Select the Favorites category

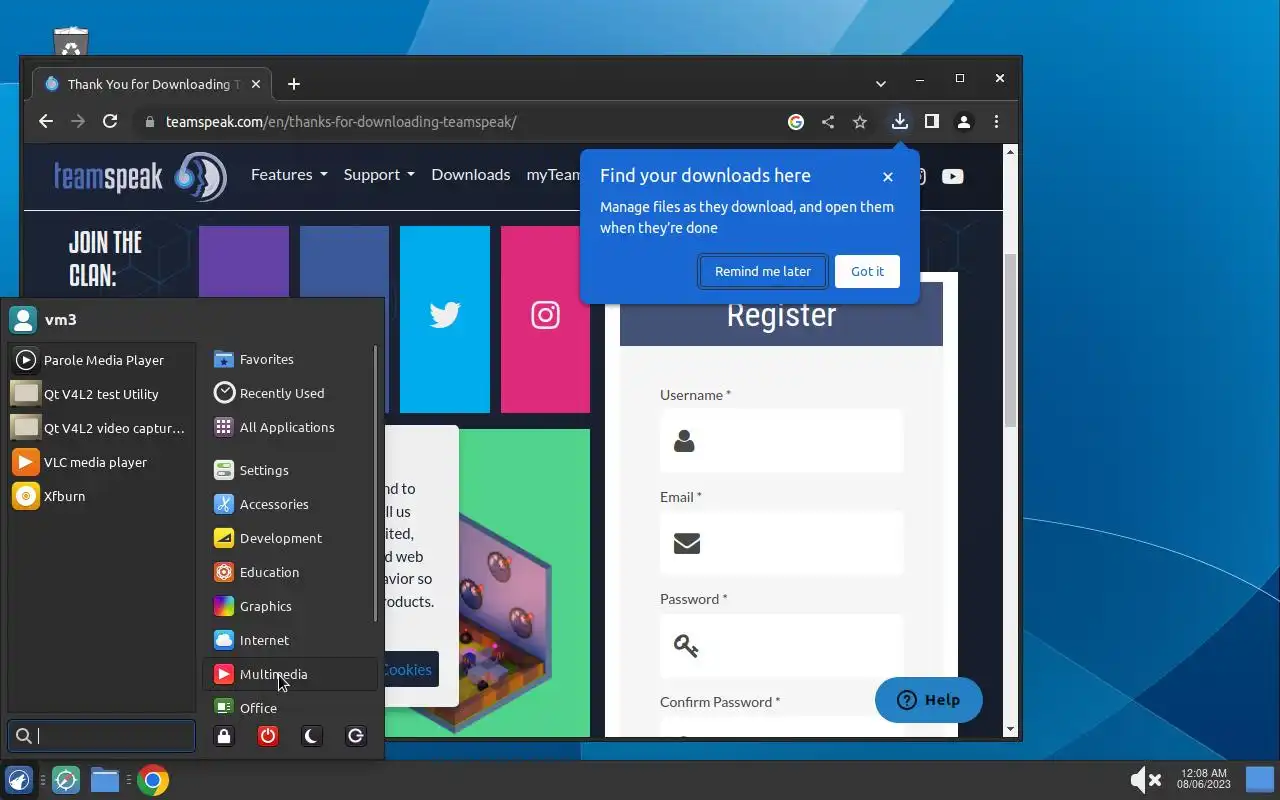click(290, 359)
